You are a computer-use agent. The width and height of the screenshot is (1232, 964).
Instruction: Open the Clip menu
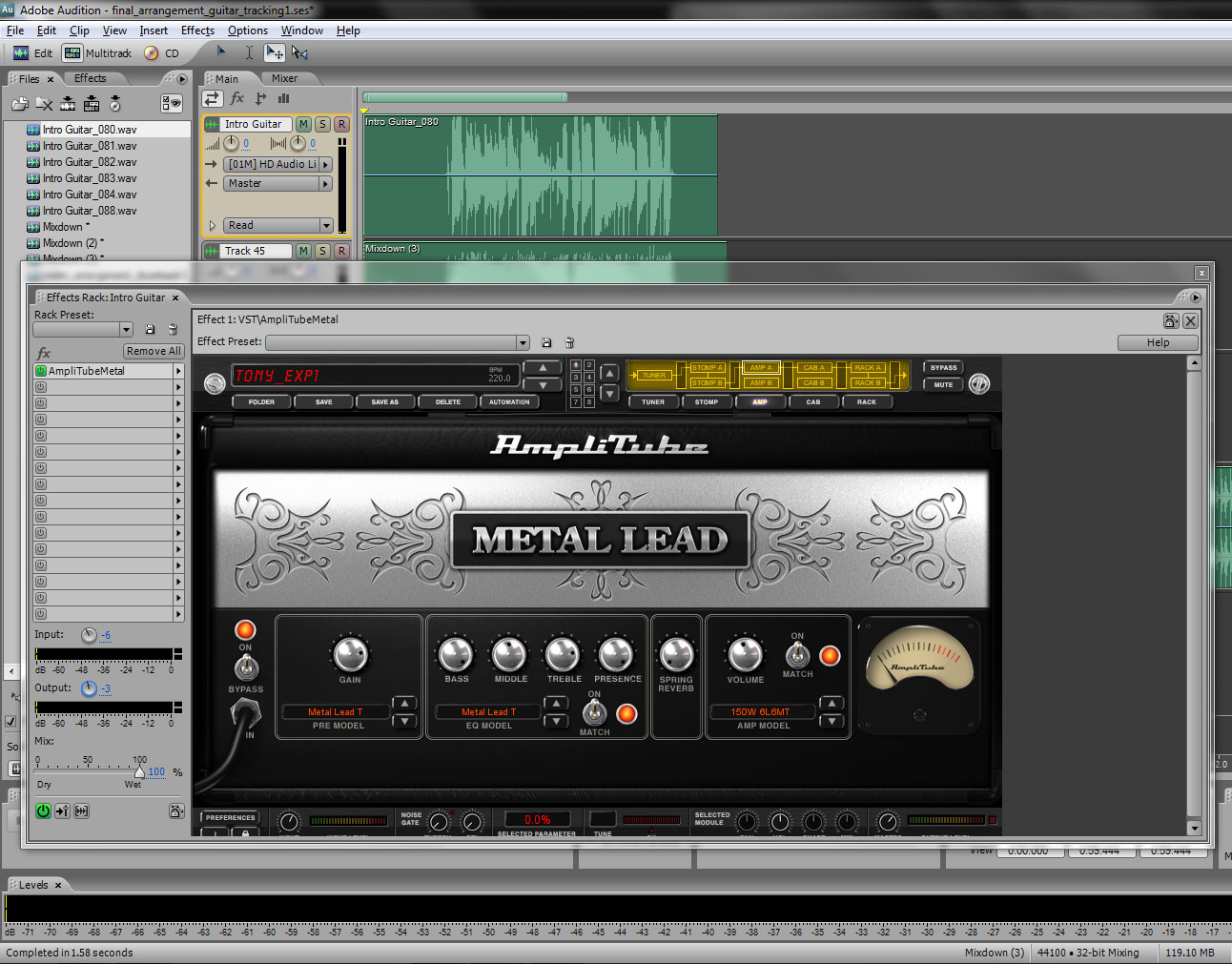point(80,31)
